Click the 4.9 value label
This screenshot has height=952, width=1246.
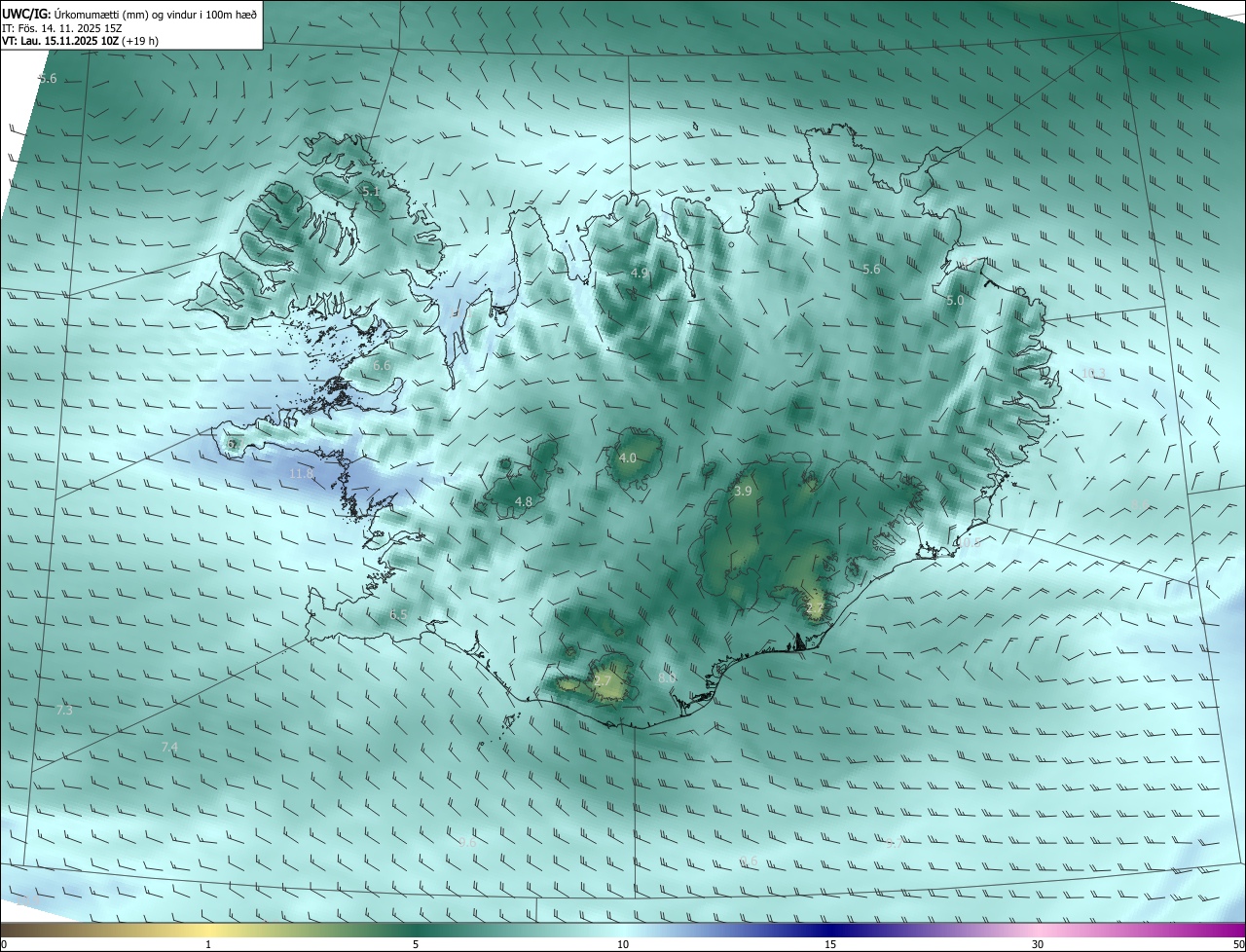click(x=639, y=274)
